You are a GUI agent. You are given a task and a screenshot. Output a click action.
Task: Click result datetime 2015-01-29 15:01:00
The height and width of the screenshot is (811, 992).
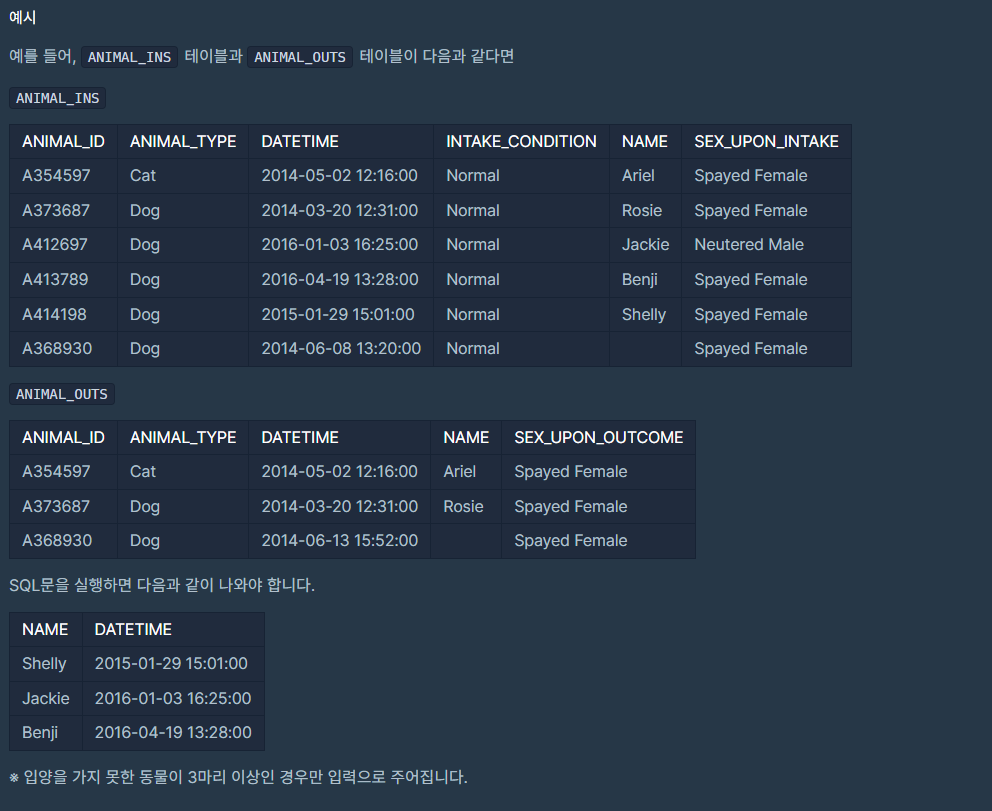pos(171,664)
